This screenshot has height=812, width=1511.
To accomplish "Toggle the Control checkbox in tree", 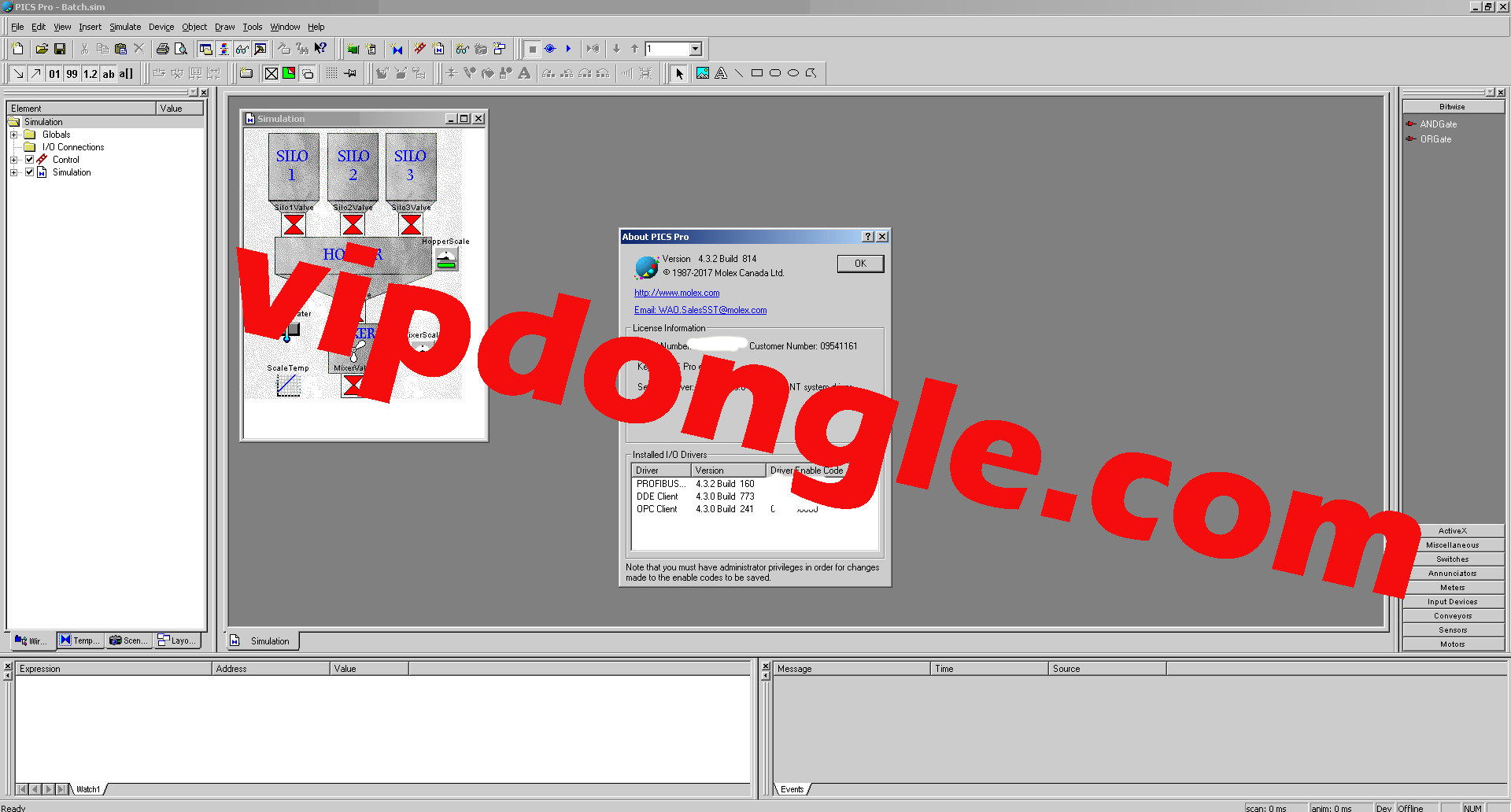I will (x=29, y=160).
